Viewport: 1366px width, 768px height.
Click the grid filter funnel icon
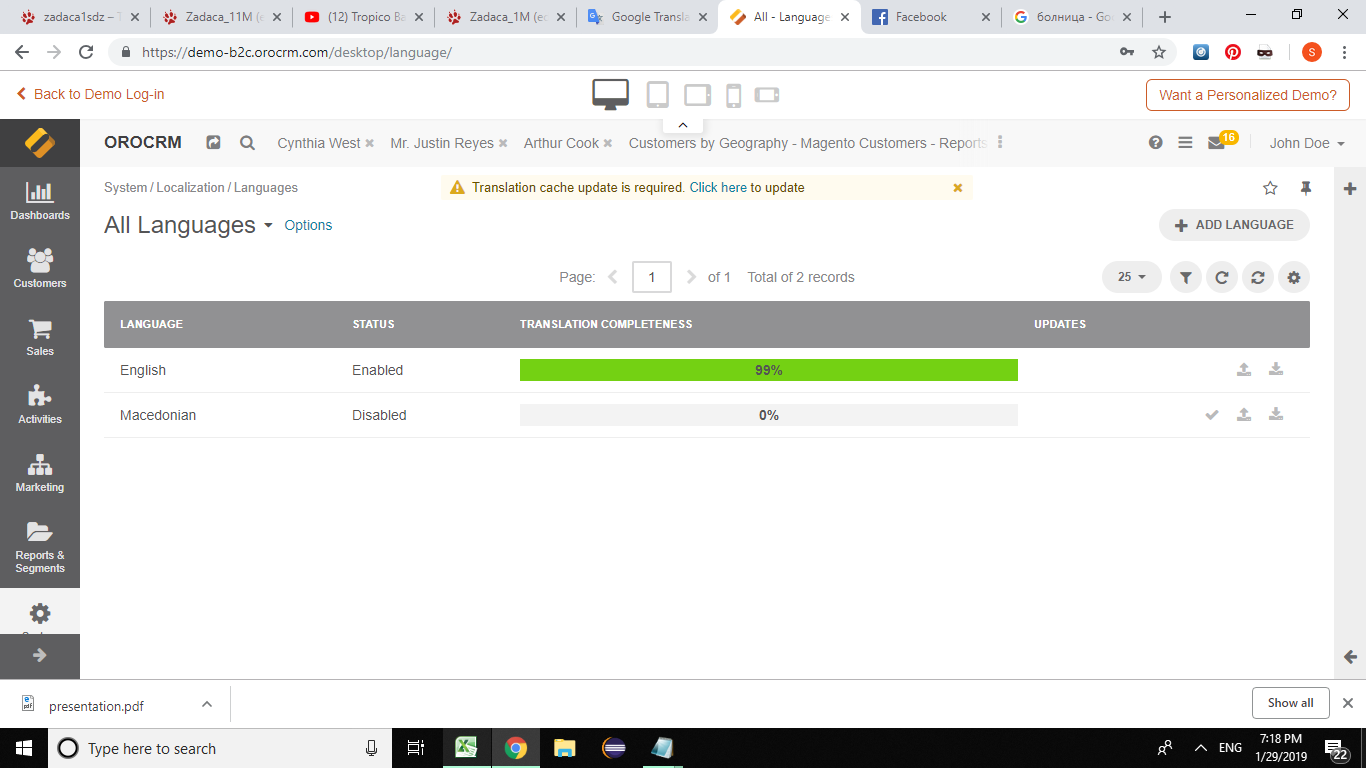pyautogui.click(x=1185, y=278)
